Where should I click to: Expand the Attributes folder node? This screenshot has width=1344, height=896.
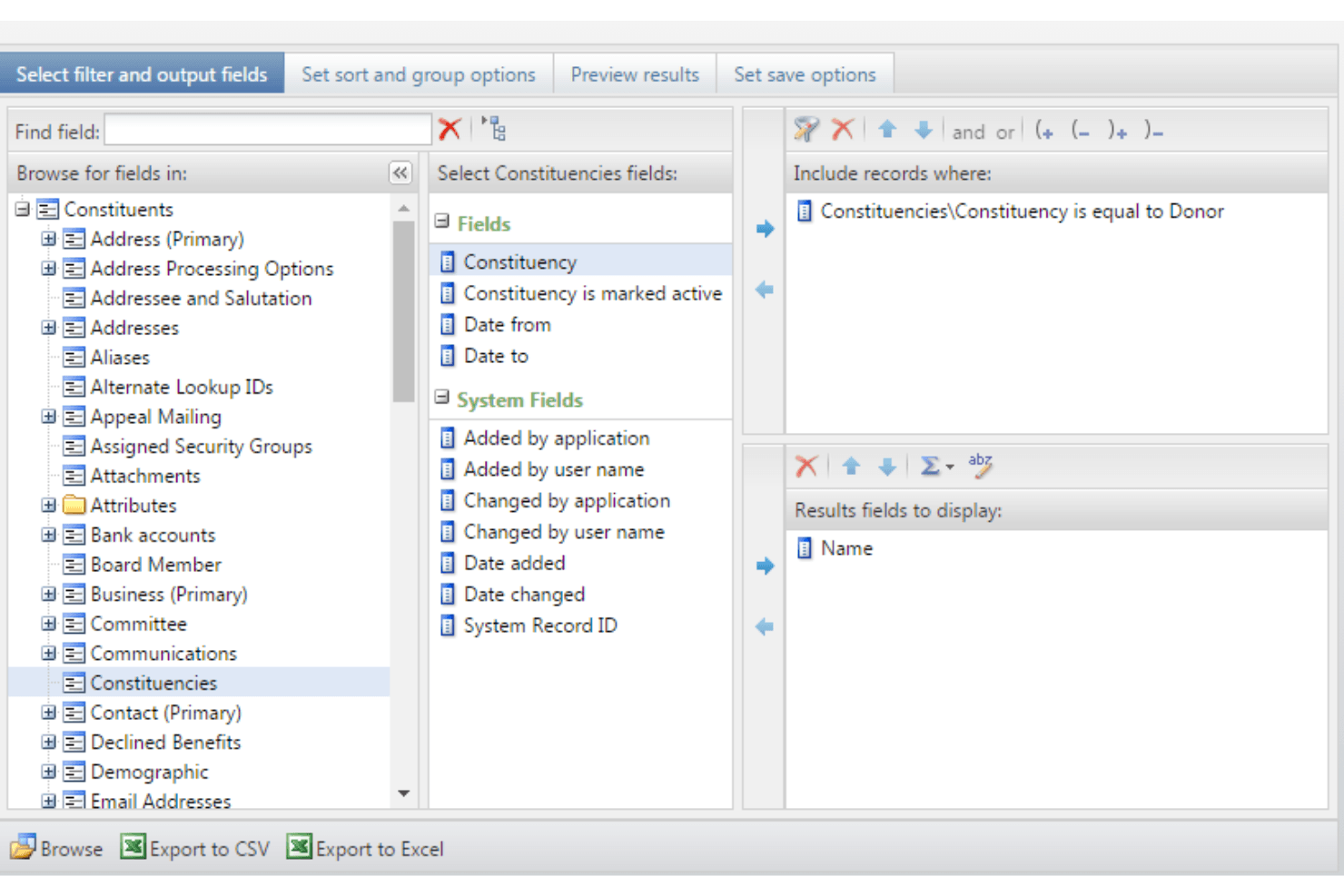tap(49, 506)
